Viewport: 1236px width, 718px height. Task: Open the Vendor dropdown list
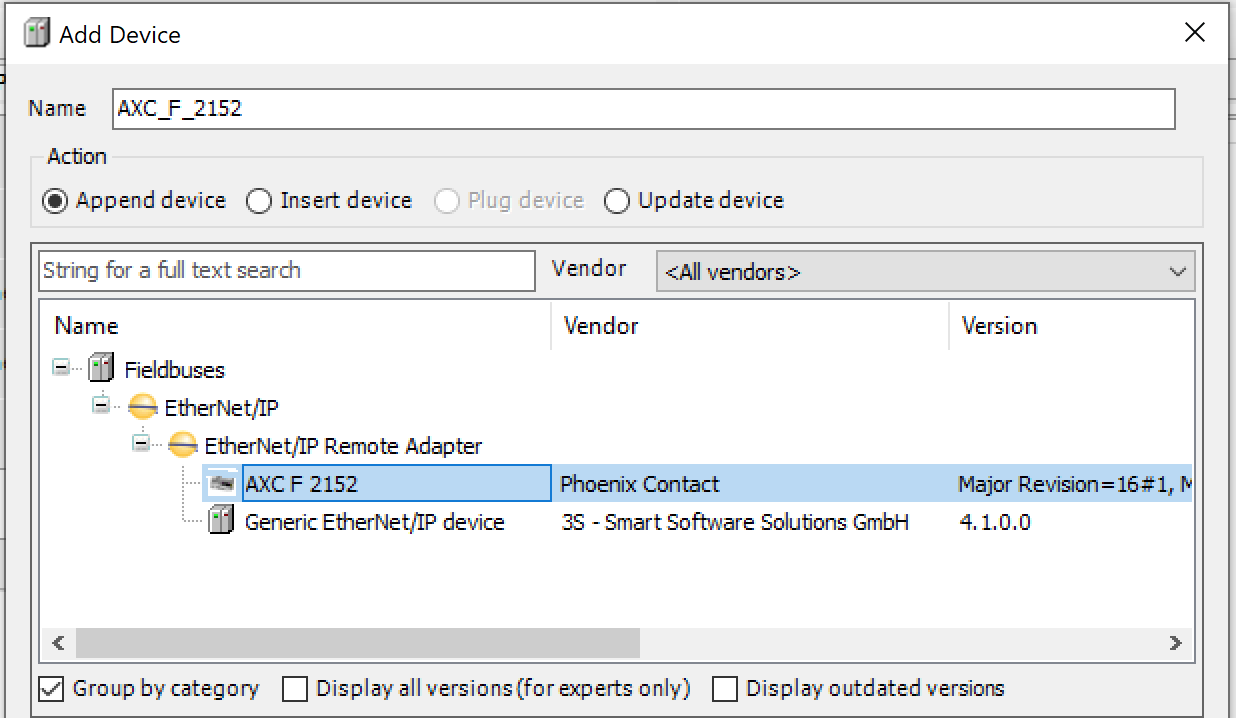pos(925,271)
